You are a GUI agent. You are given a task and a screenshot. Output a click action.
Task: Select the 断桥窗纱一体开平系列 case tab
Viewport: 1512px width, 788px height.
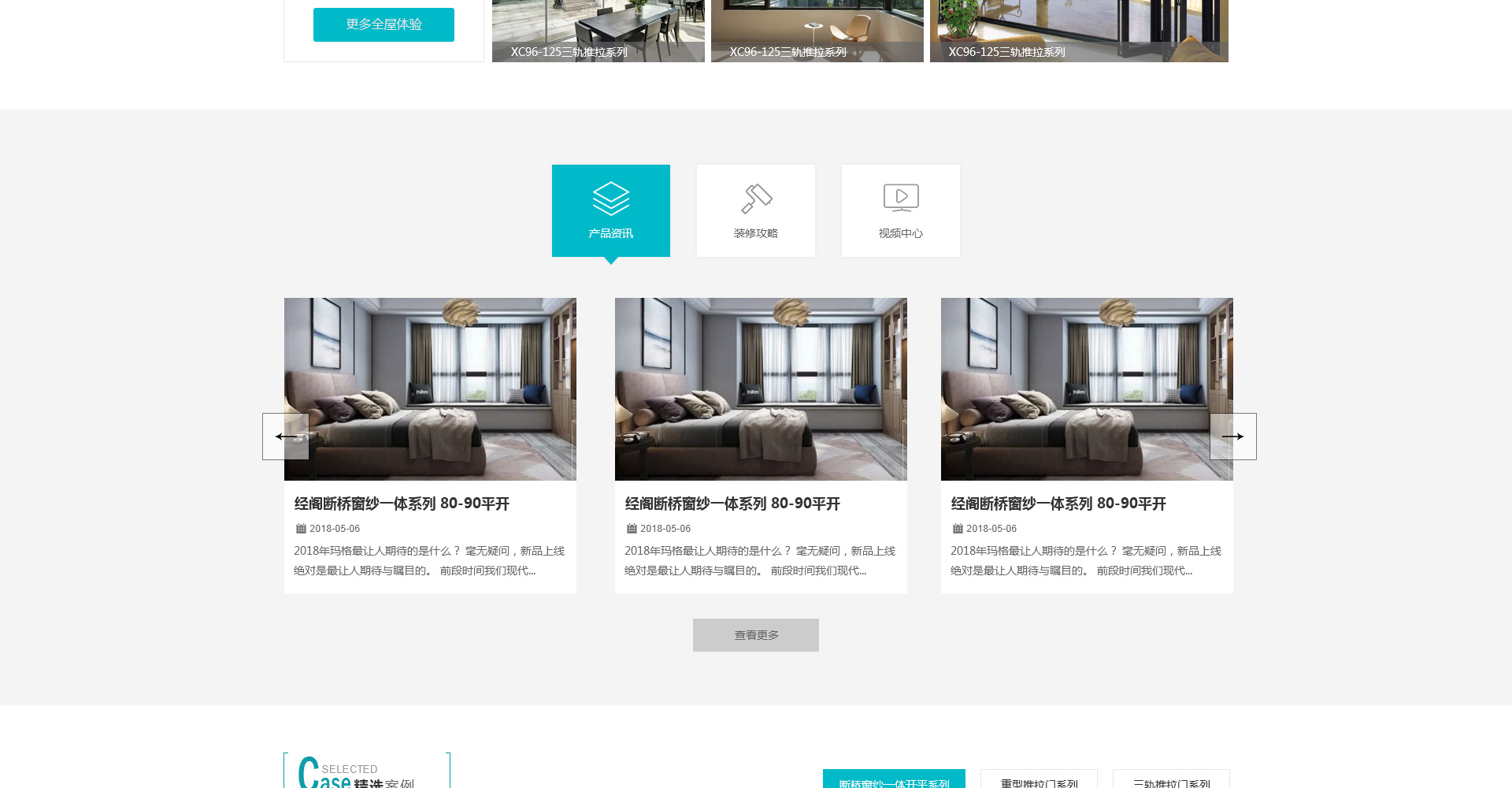coord(894,780)
